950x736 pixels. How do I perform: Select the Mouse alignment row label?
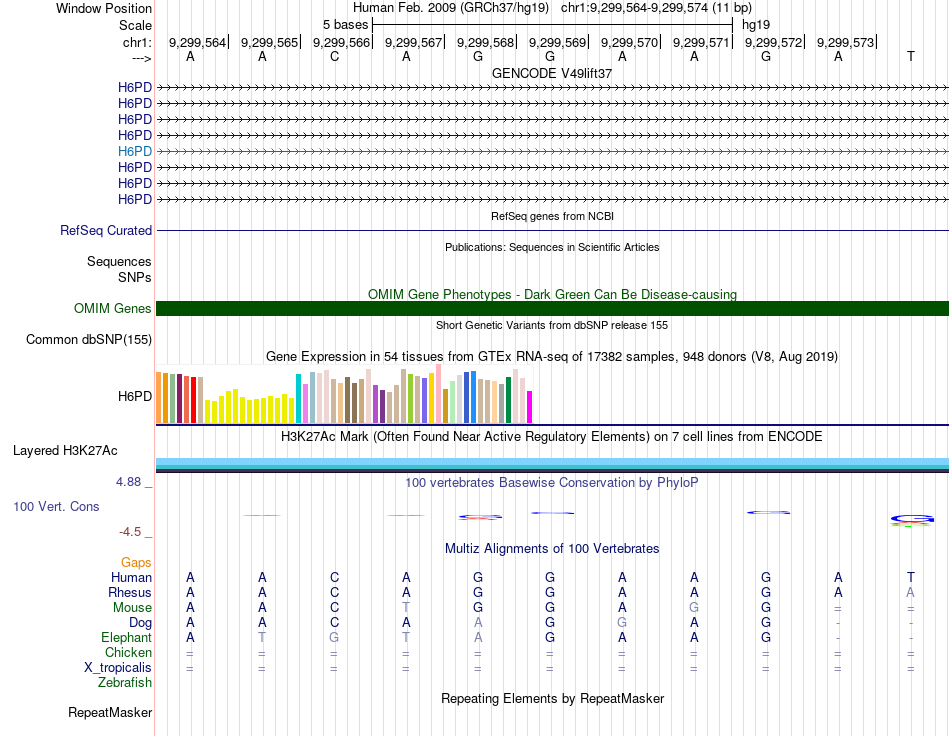click(132, 608)
